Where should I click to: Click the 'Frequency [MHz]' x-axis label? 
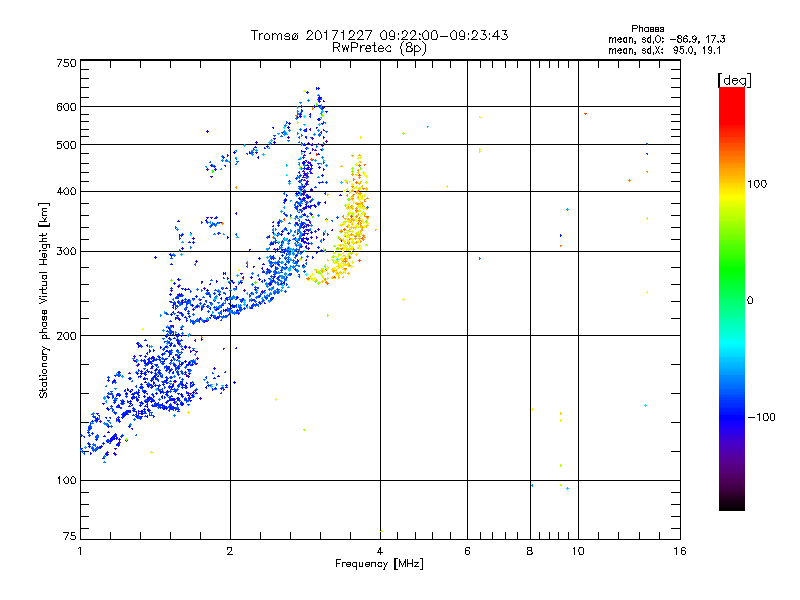coord(379,564)
